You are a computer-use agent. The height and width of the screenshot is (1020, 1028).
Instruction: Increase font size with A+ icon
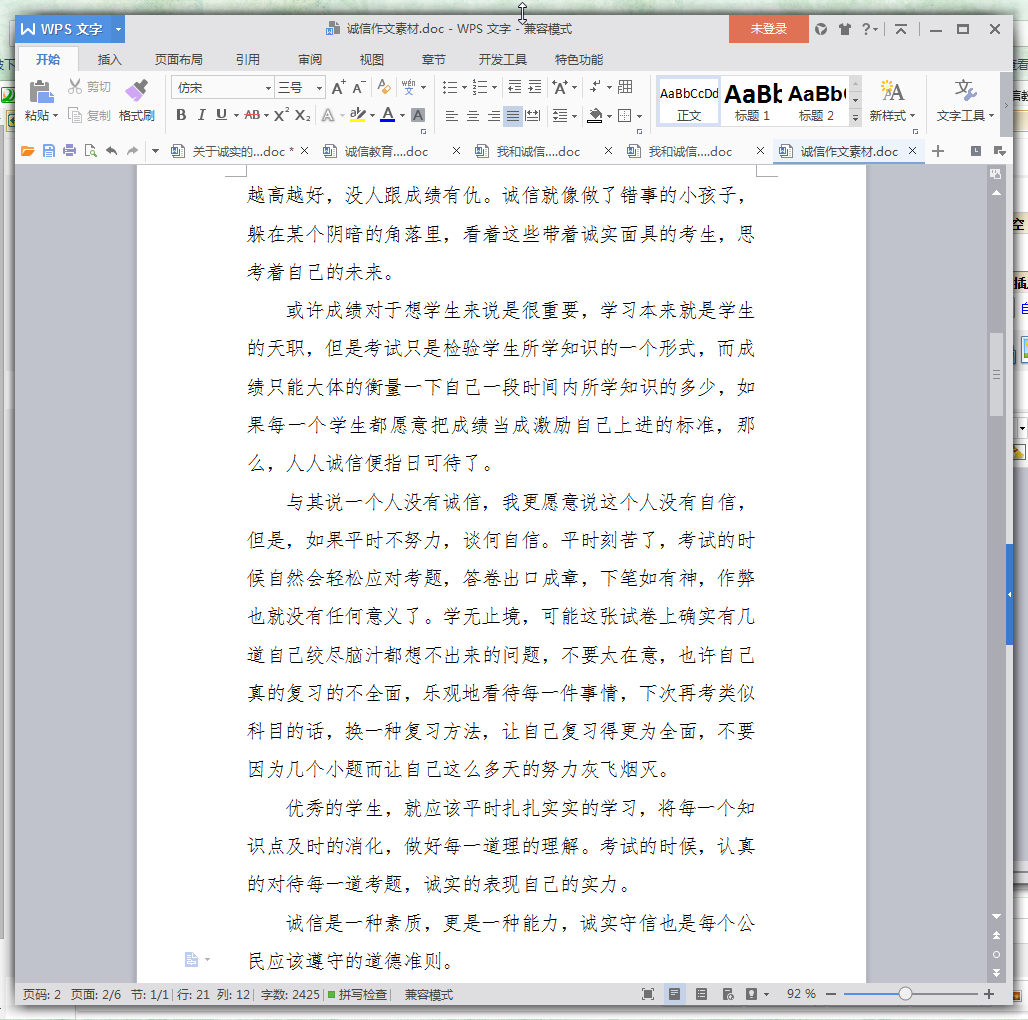click(x=338, y=87)
